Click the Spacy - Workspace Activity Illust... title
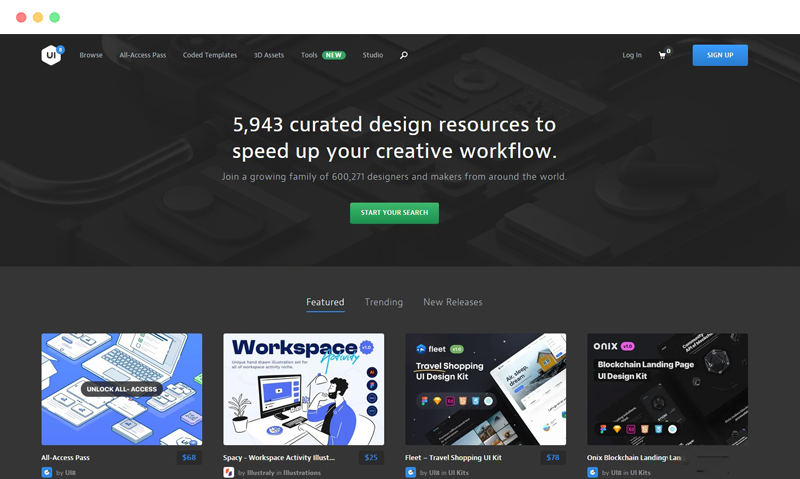The width and height of the screenshot is (800, 479). tap(279, 458)
